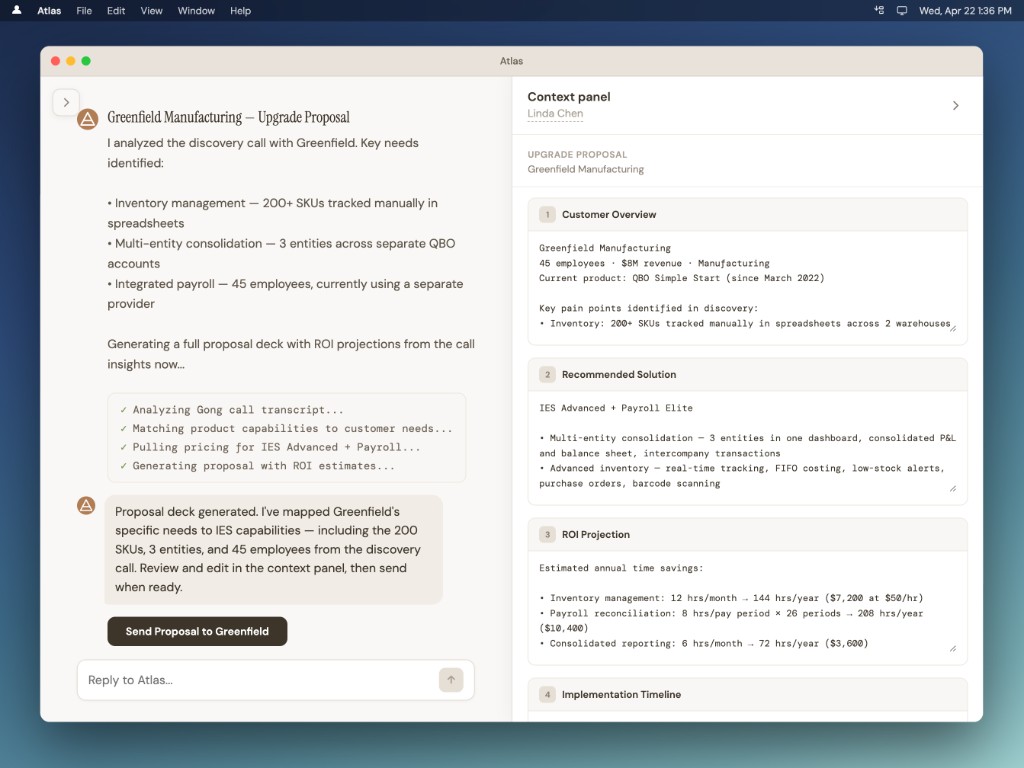Screen dimensions: 1024x768
Task: Open the Edit menu
Action: click(x=116, y=10)
